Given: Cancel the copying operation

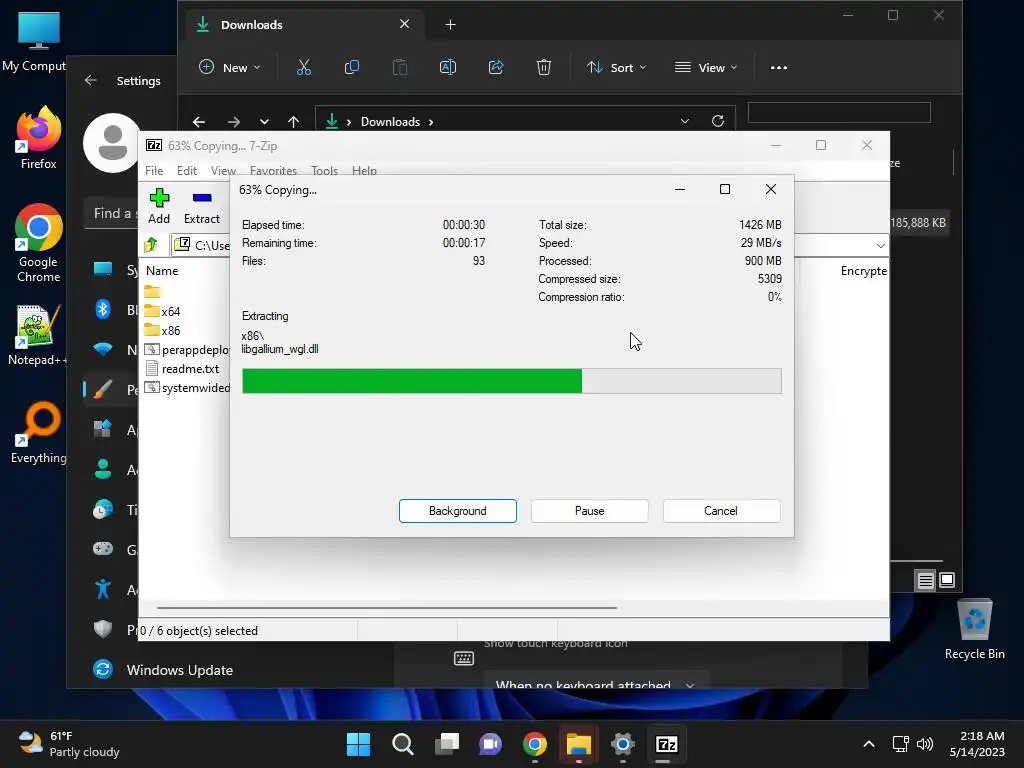Looking at the screenshot, I should tap(721, 511).
